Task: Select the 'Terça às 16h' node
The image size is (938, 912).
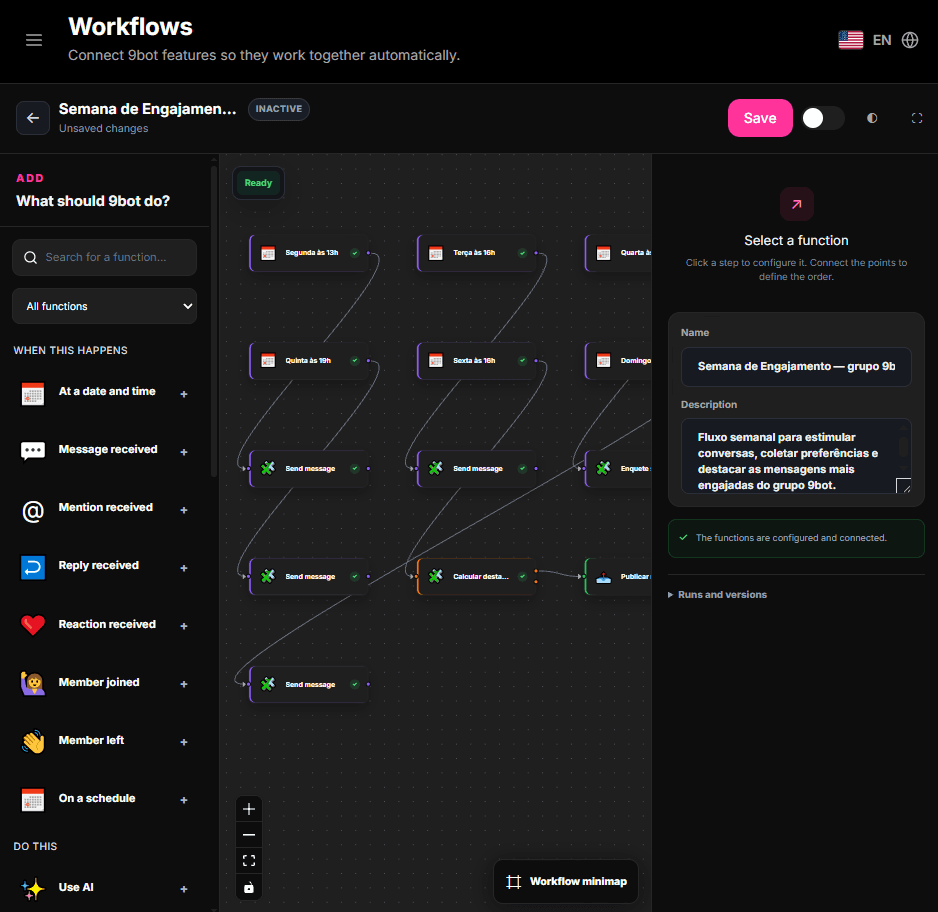Action: pyautogui.click(x=477, y=253)
